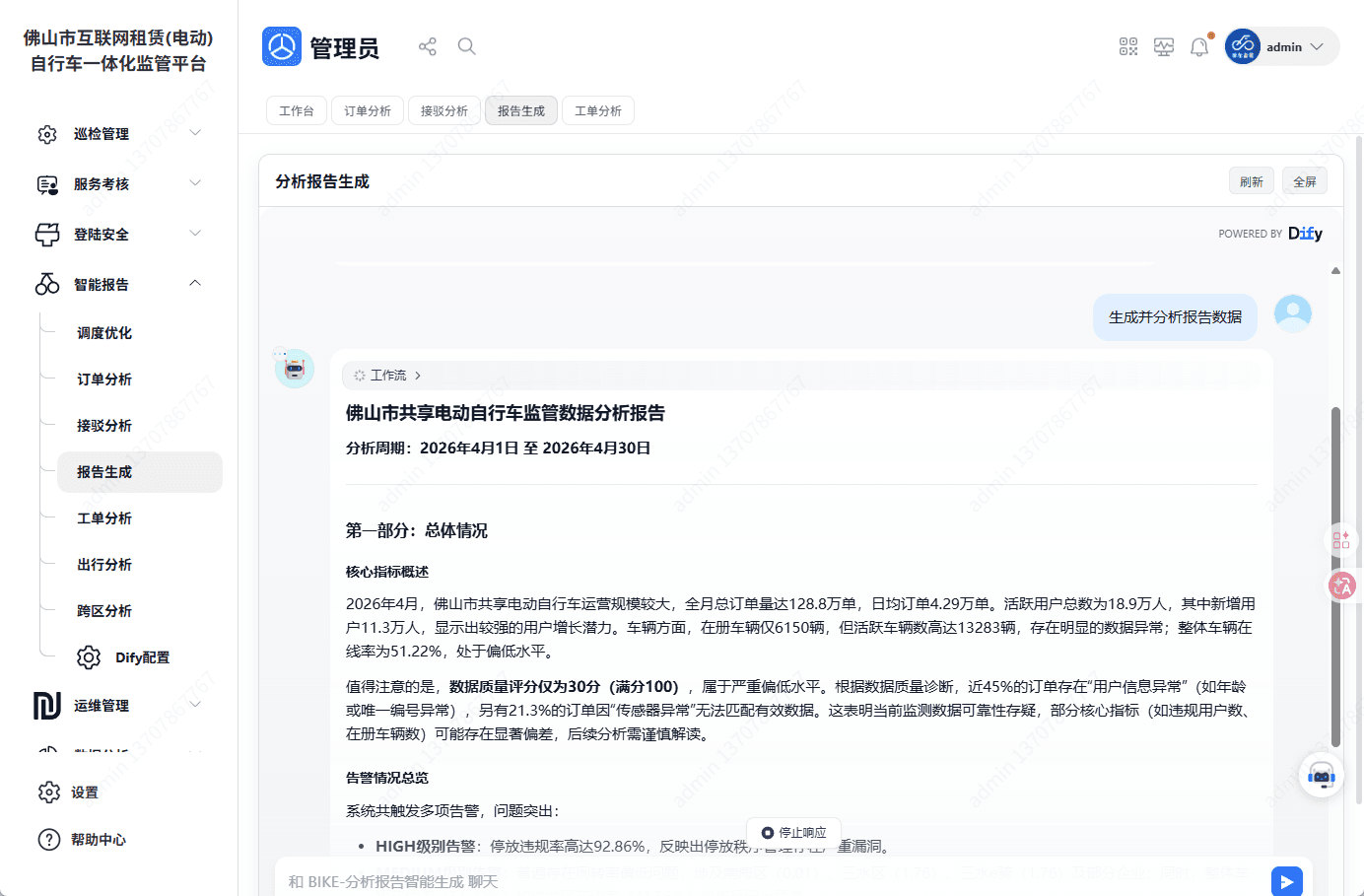Screen dimensions: 1364x896
Task: Expand the 工作流 details
Action: point(386,376)
